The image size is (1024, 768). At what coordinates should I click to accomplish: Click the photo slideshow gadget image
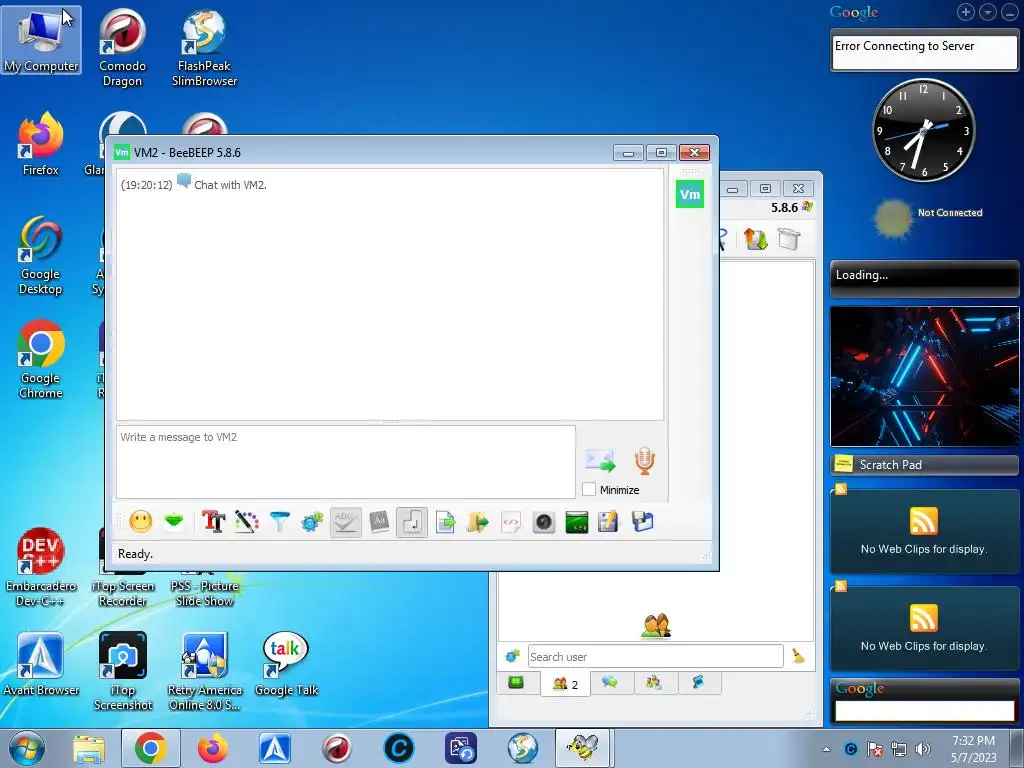pos(924,376)
